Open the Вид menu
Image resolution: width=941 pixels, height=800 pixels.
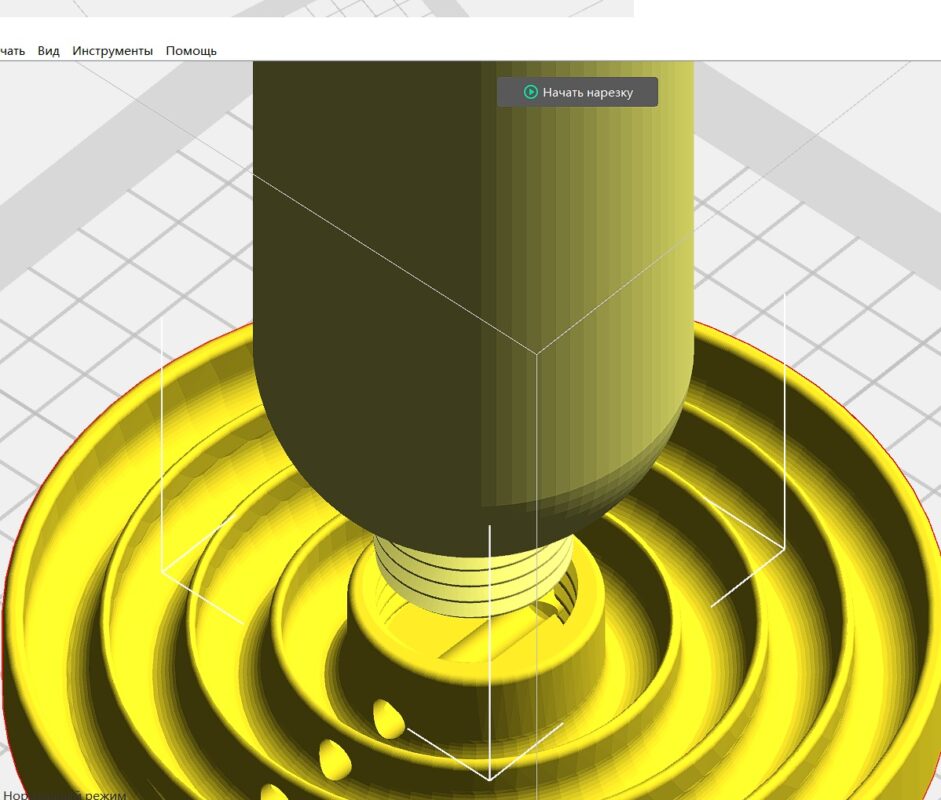click(x=48, y=51)
